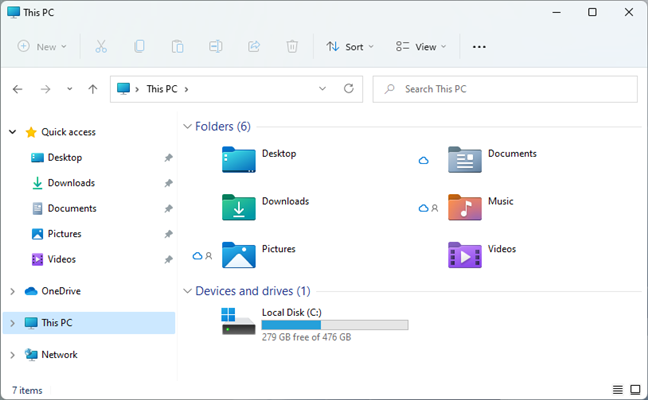This screenshot has height=400, width=648.
Task: Click chevron after This PC in address bar
Action: 186,89
